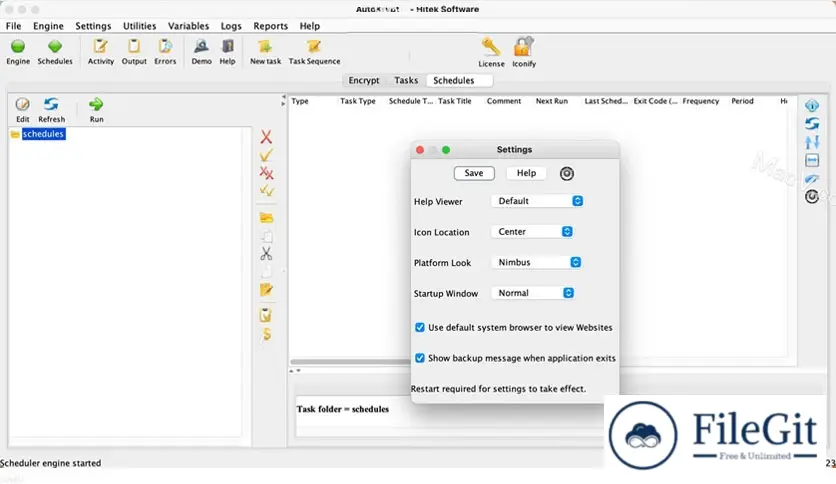This screenshot has height=484, width=836.
Task: Open the Activity log icon
Action: pos(100,47)
